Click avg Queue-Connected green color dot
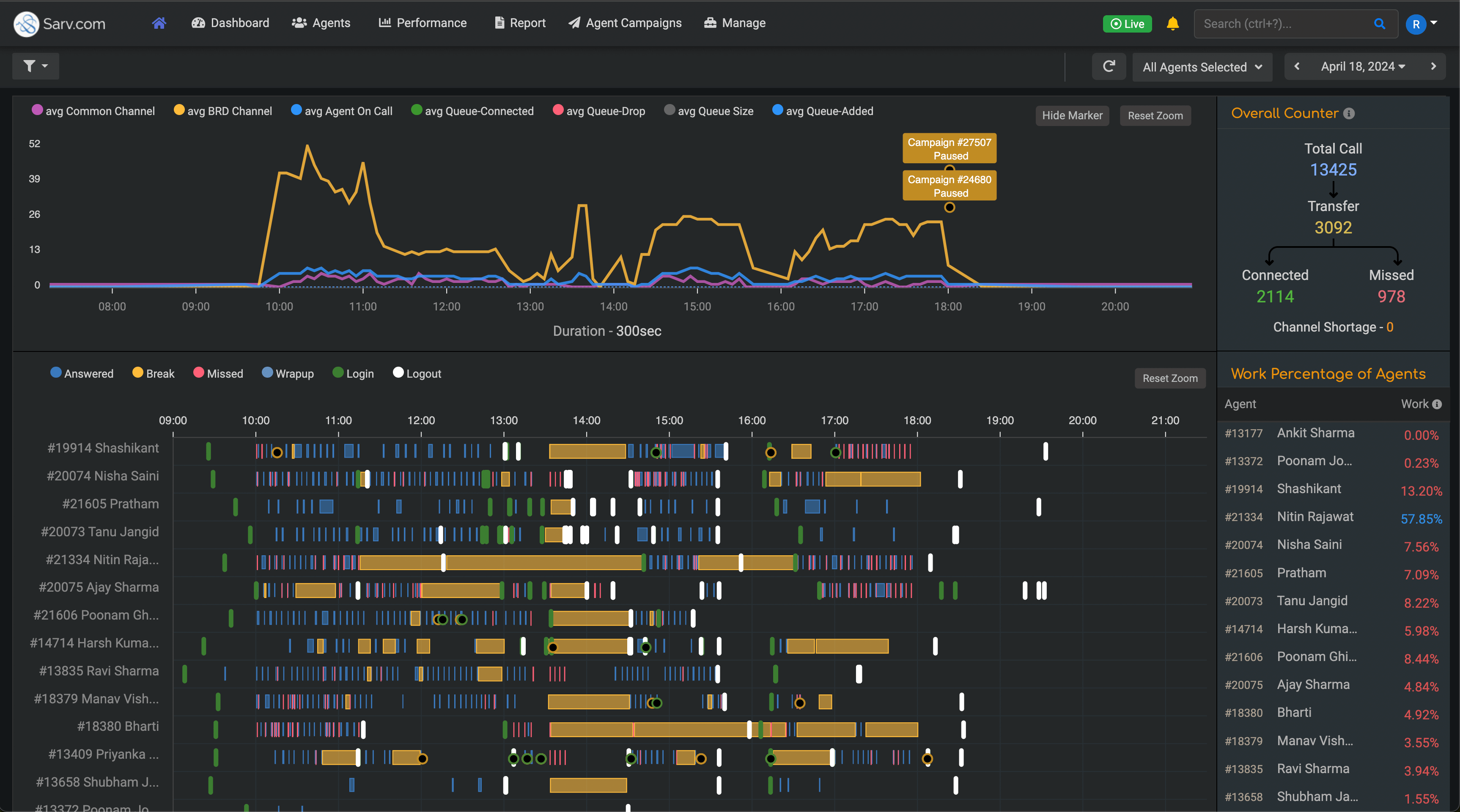The image size is (1460, 812). click(417, 110)
